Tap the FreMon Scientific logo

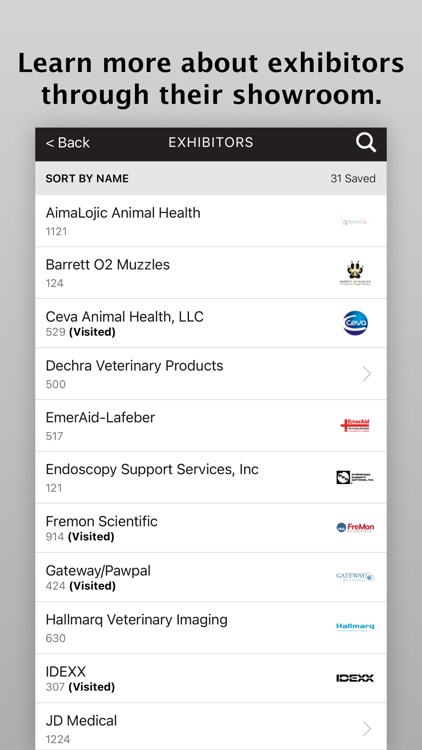click(355, 528)
